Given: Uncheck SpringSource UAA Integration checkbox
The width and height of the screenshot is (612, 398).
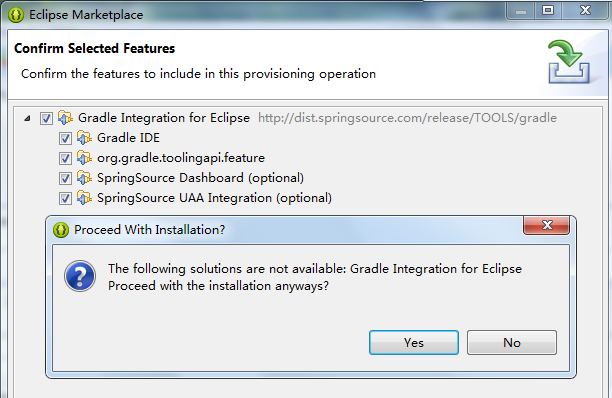Looking at the screenshot, I should point(65,198).
